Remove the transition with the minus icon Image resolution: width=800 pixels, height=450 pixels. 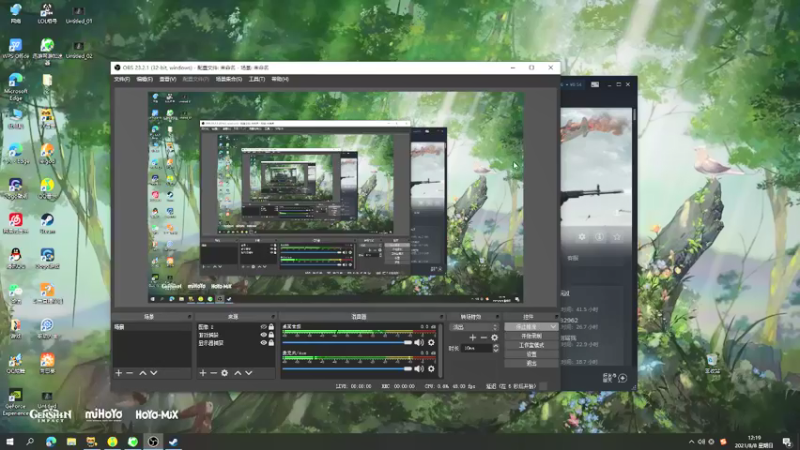[483, 337]
